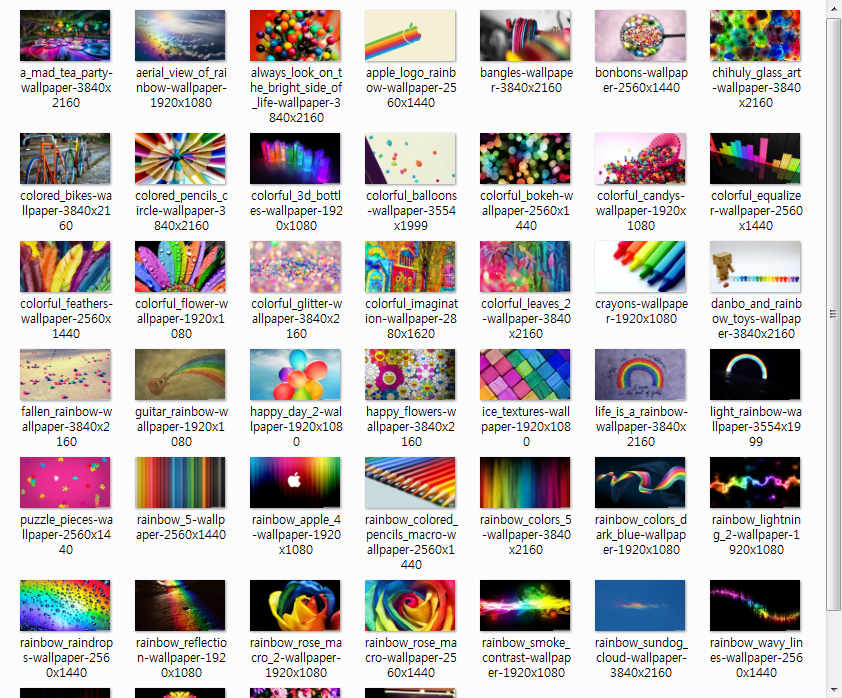842x698 pixels.
Task: Select the rainbow_smoke_contrast thumbnail
Action: coord(525,605)
